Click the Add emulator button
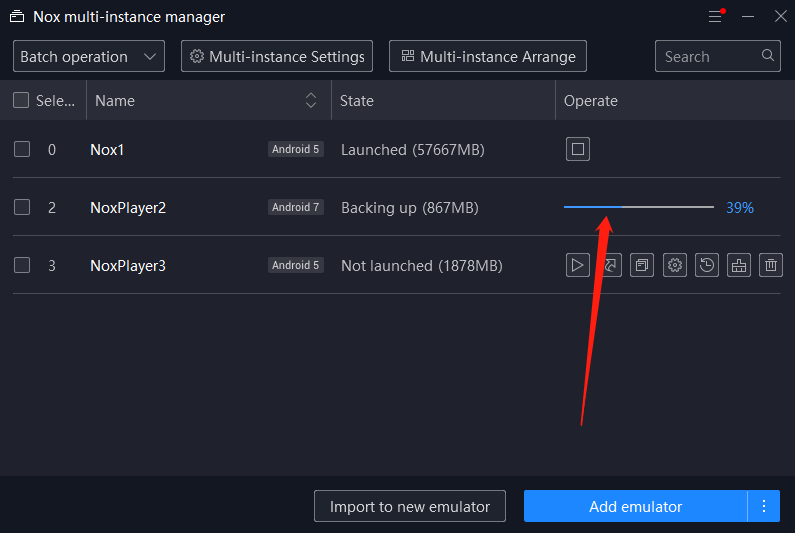The width and height of the screenshot is (795, 533). click(x=636, y=506)
